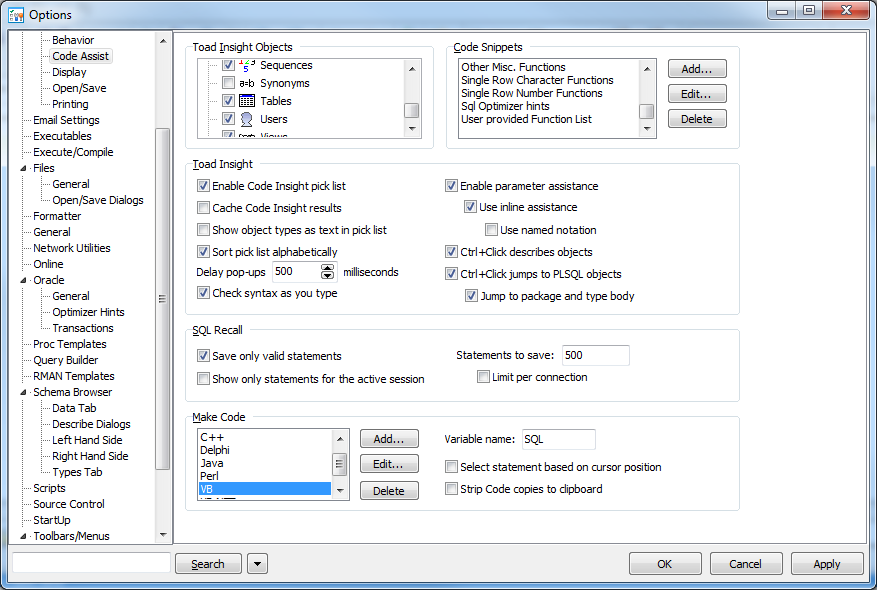The image size is (877, 590).
Task: Toggle Ctrl+Click jumps to PLSQL objects
Action: tap(451, 274)
